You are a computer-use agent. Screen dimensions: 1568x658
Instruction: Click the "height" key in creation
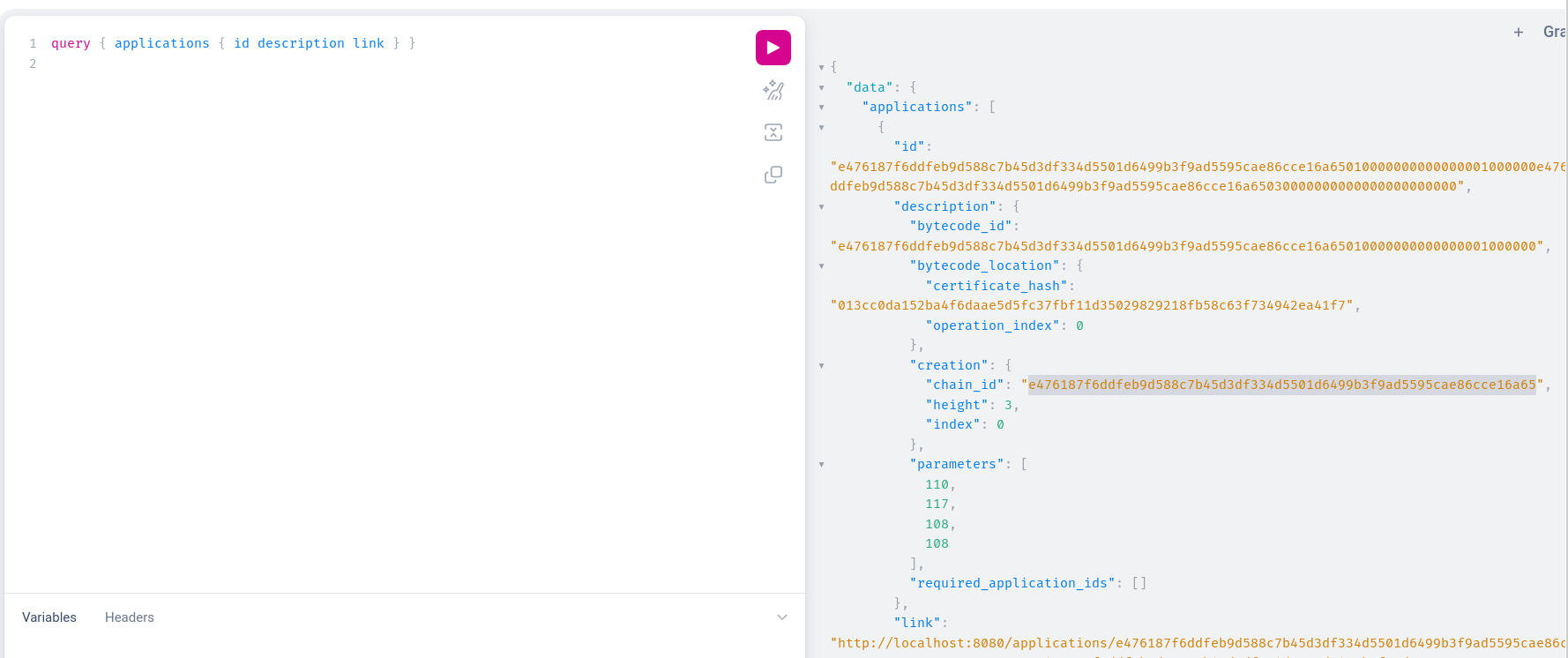957,405
